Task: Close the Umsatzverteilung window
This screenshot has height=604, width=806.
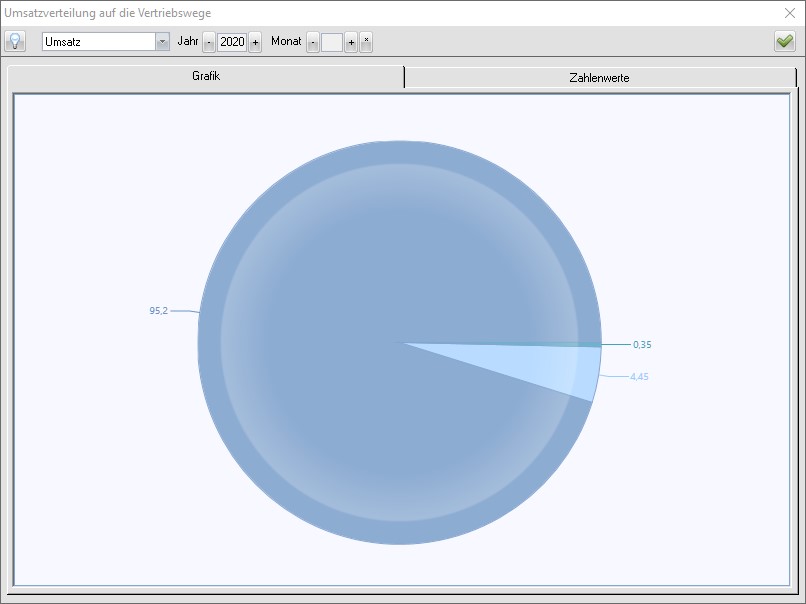Action: (x=789, y=13)
